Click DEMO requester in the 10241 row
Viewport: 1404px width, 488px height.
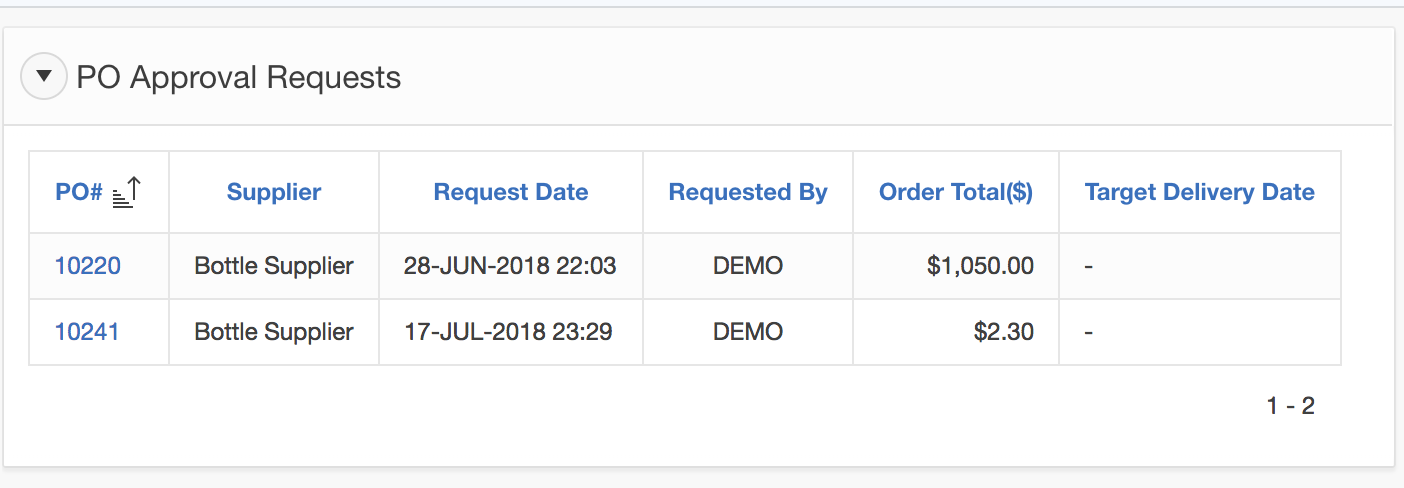pos(748,332)
